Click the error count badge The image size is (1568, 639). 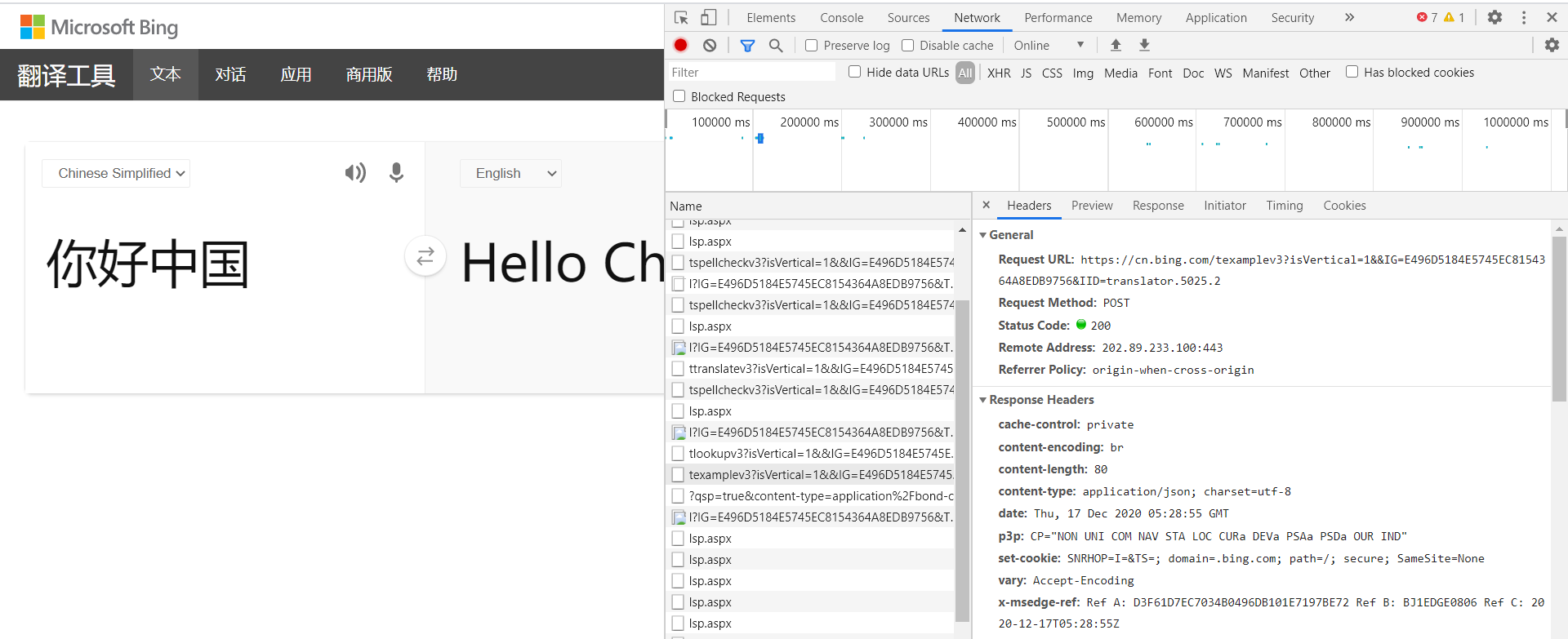(x=1427, y=17)
